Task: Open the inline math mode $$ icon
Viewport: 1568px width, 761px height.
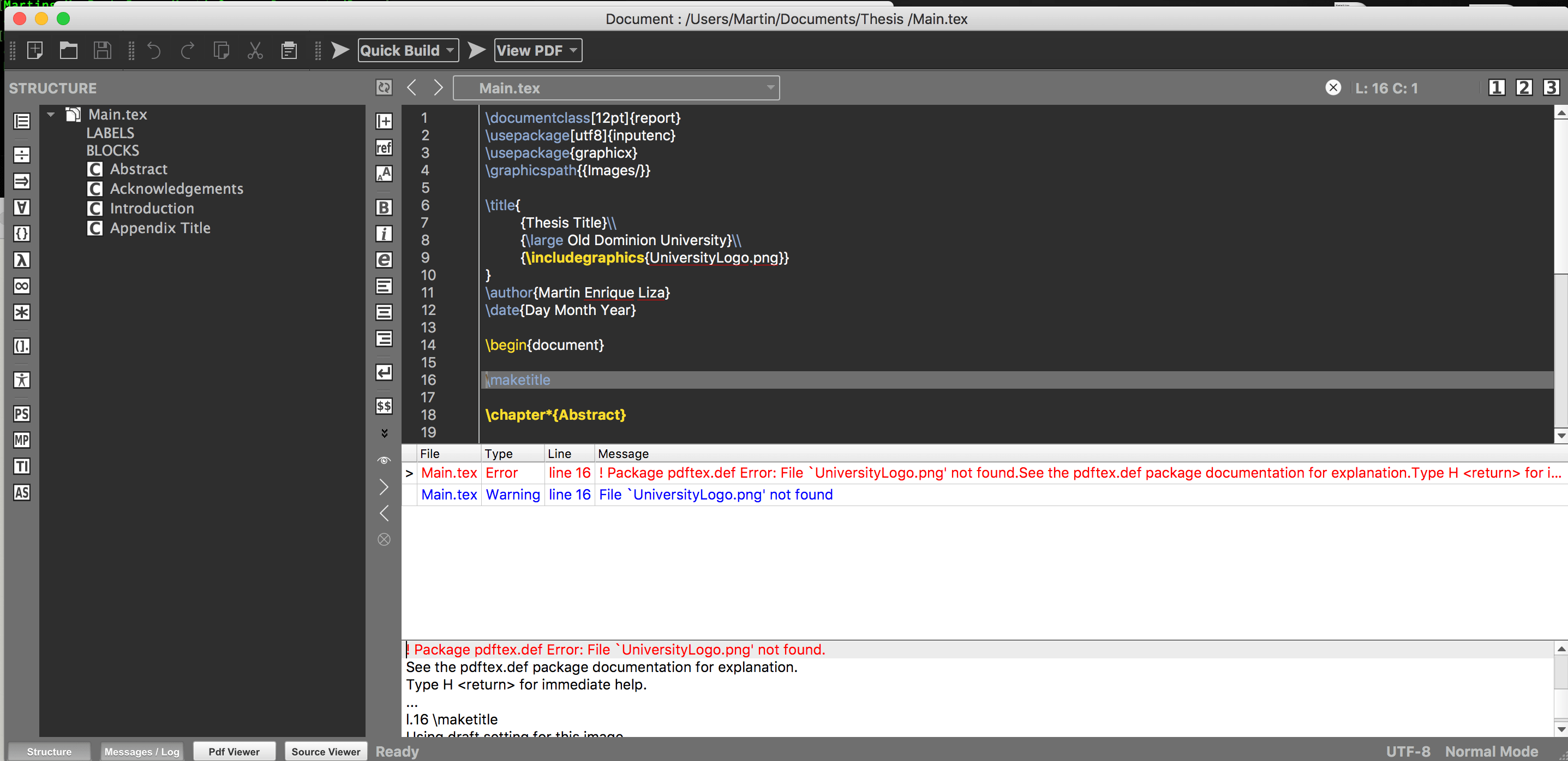Action: 384,406
